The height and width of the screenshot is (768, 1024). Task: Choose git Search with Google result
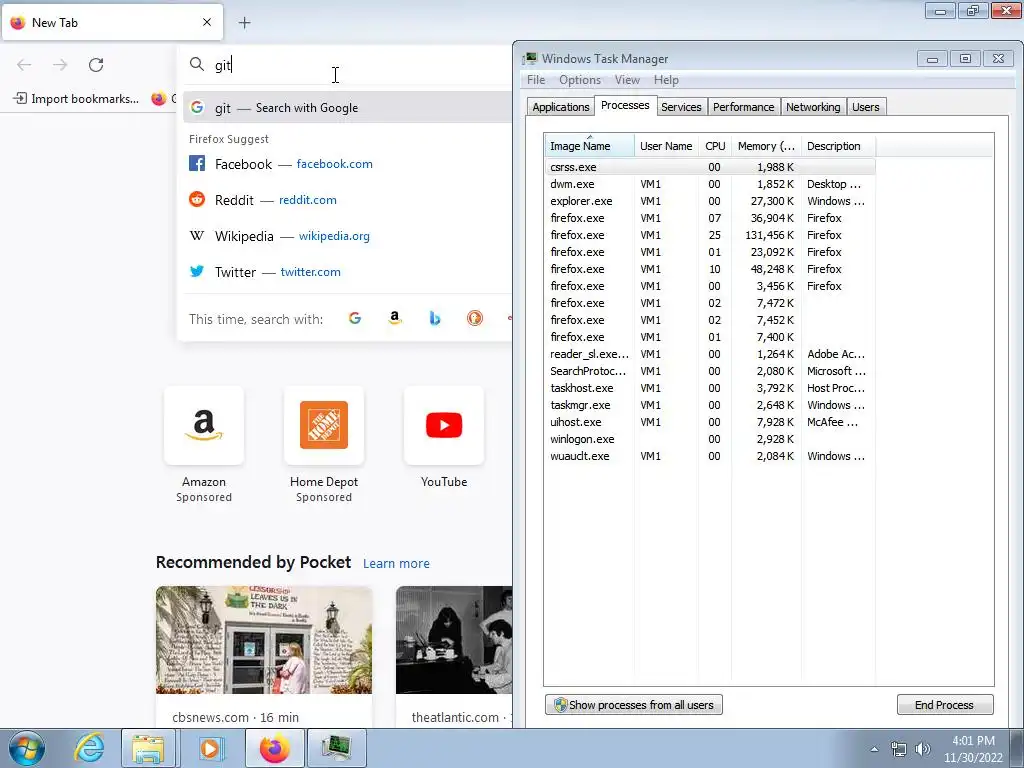(347, 108)
